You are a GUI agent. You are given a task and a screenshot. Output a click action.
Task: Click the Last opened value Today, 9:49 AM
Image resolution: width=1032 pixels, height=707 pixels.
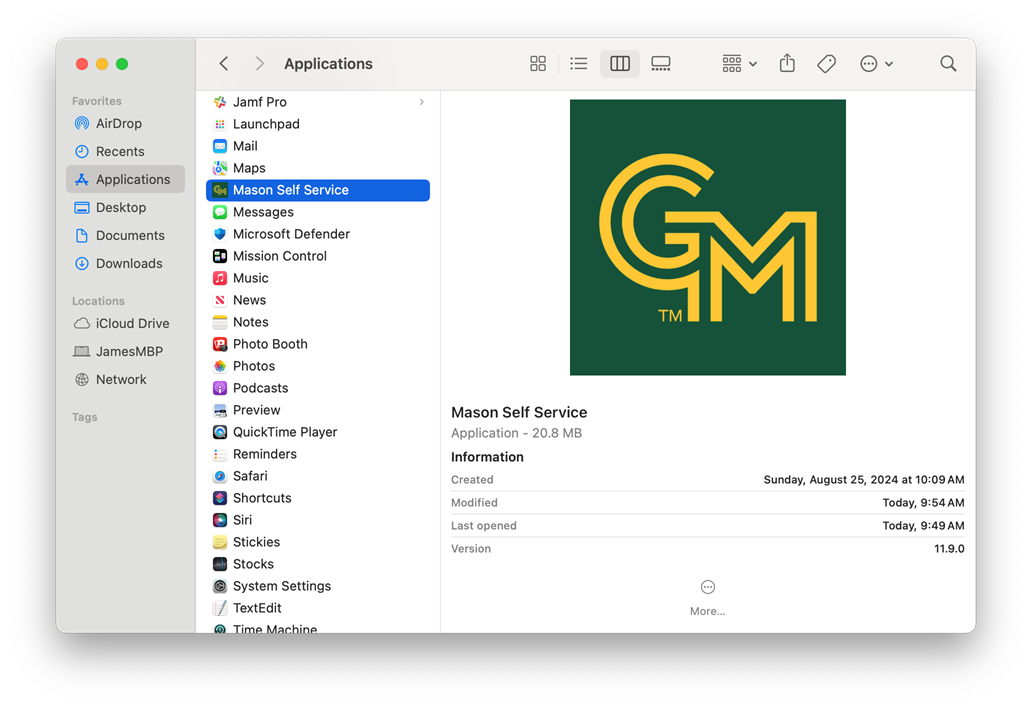tap(923, 526)
